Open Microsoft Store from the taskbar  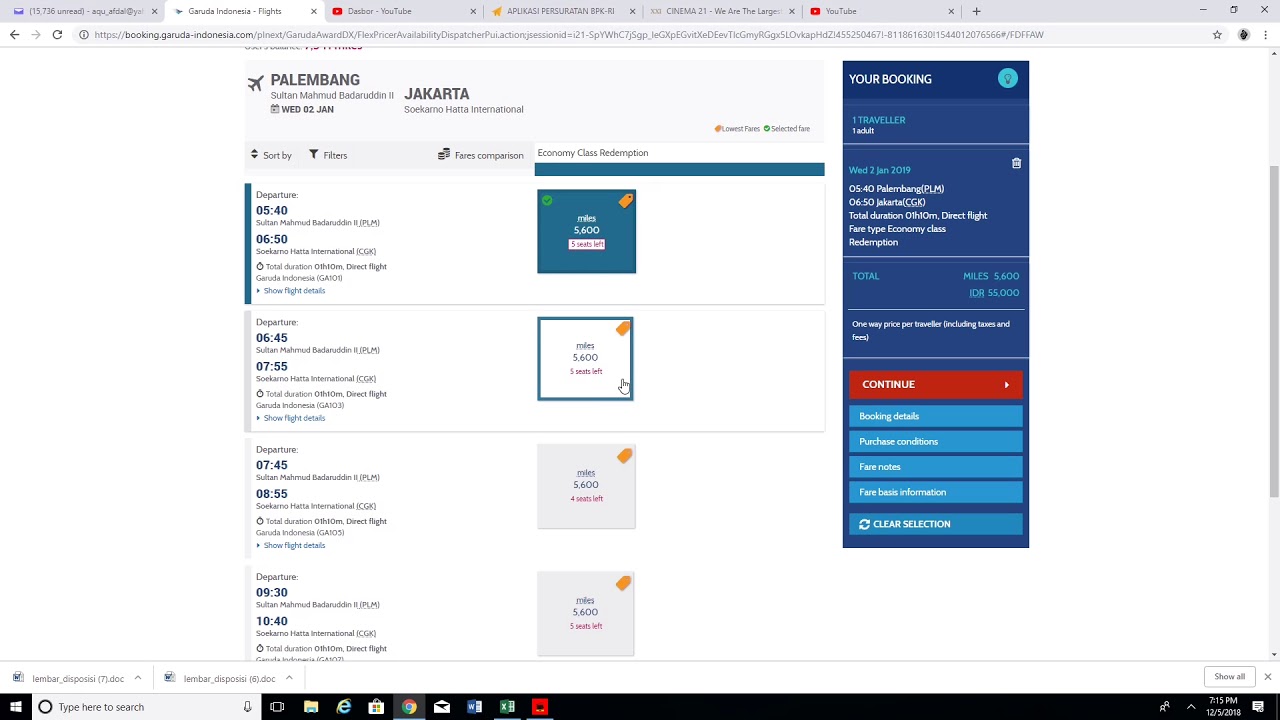376,707
